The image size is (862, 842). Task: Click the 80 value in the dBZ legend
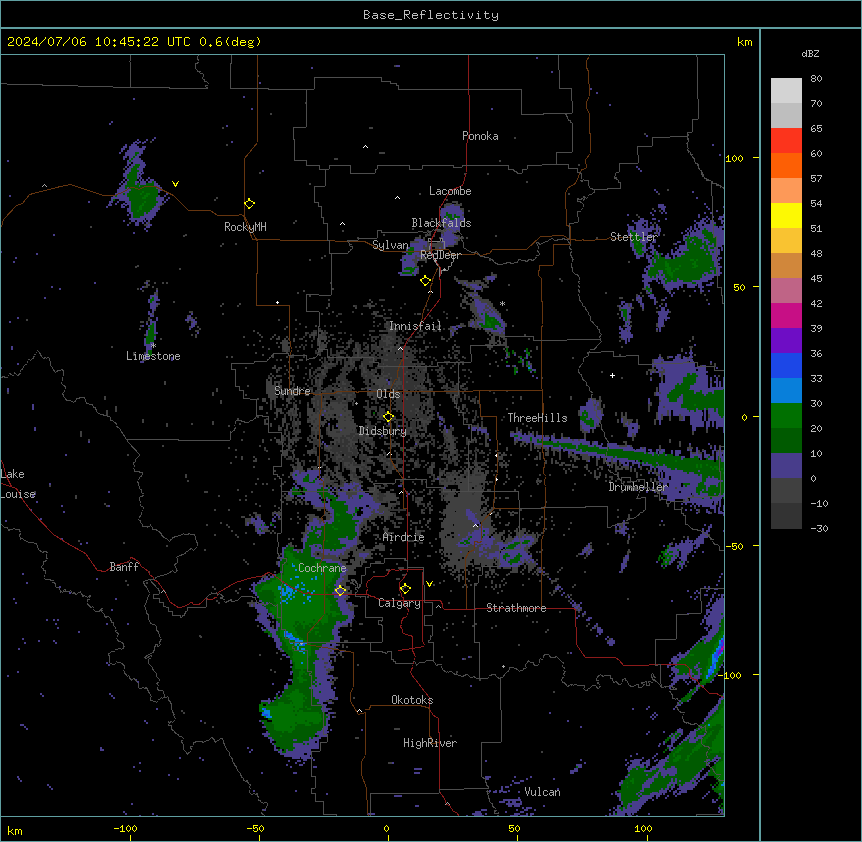coord(816,79)
